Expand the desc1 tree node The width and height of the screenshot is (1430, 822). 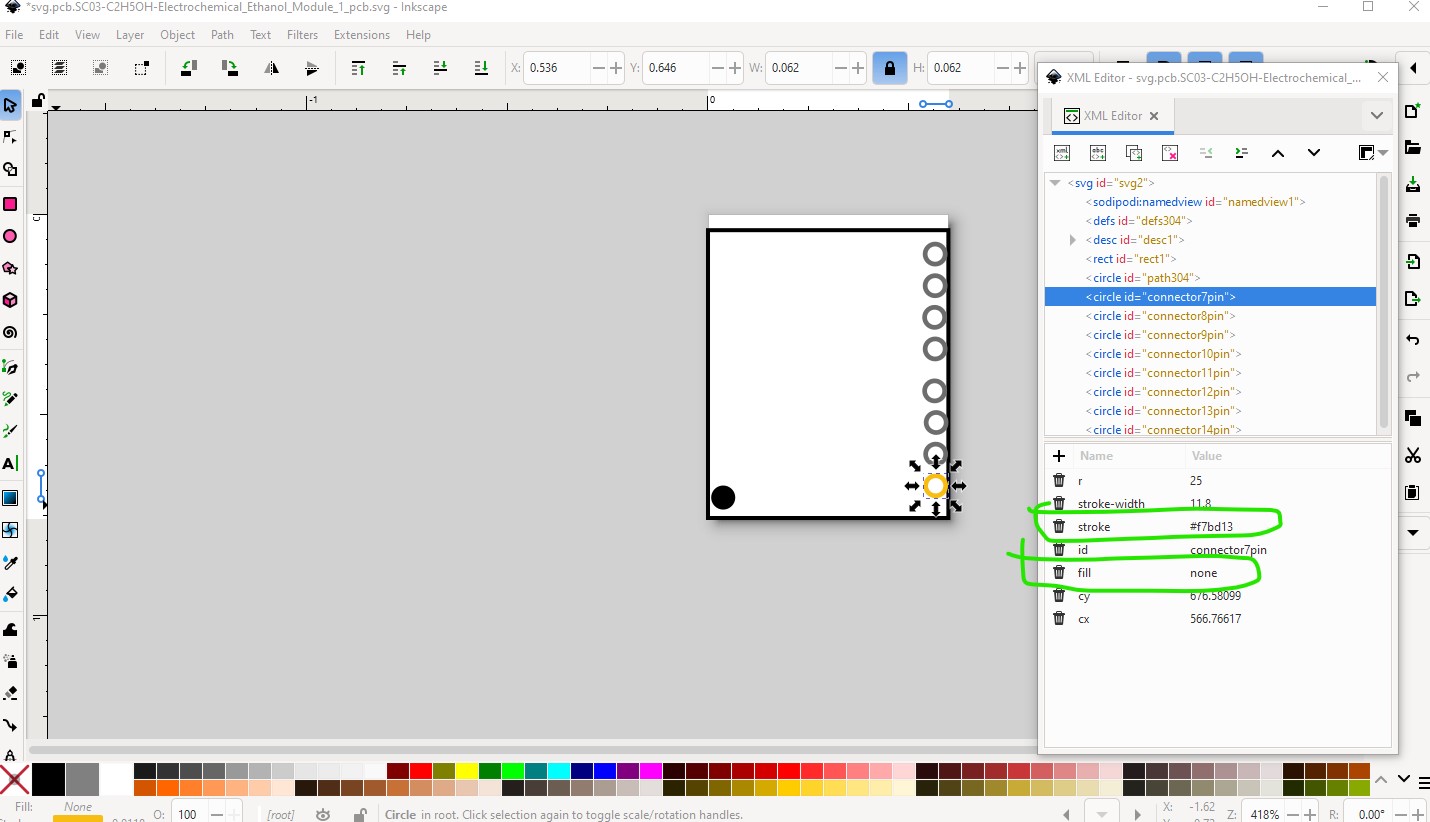coord(1073,240)
